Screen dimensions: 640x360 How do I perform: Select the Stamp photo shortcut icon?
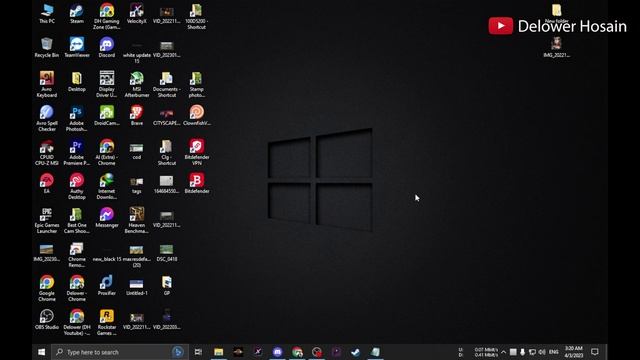tap(197, 84)
